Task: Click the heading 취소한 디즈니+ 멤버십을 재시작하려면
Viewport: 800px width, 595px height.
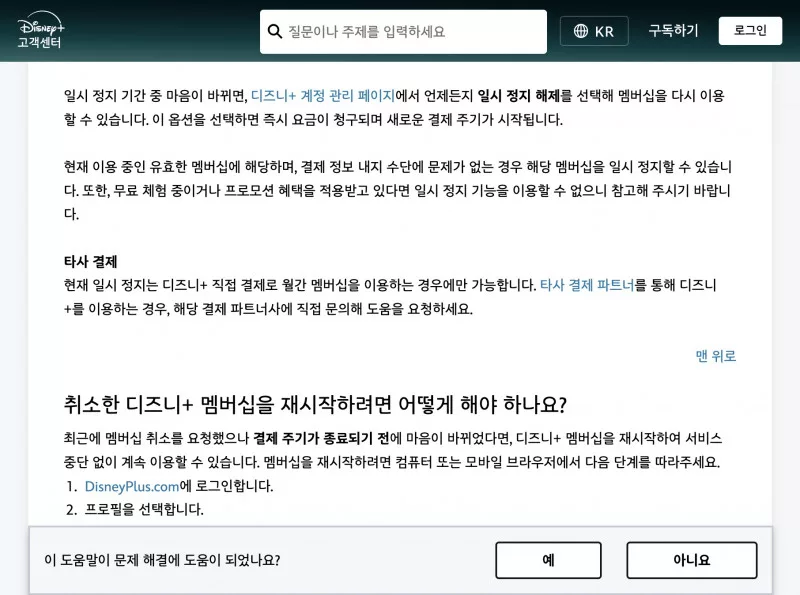Action: tap(315, 404)
